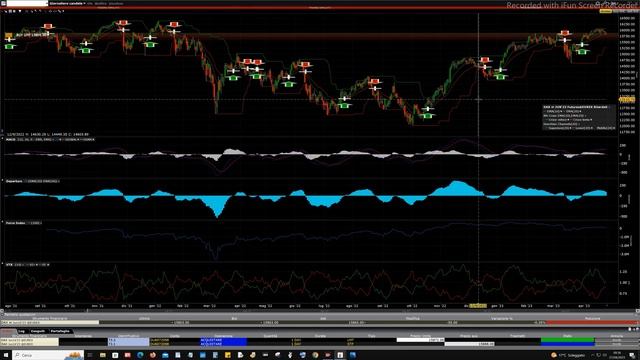640x360 pixels.
Task: Click the light-blue T5.0 cell in first order row
Action: click(x=128, y=340)
